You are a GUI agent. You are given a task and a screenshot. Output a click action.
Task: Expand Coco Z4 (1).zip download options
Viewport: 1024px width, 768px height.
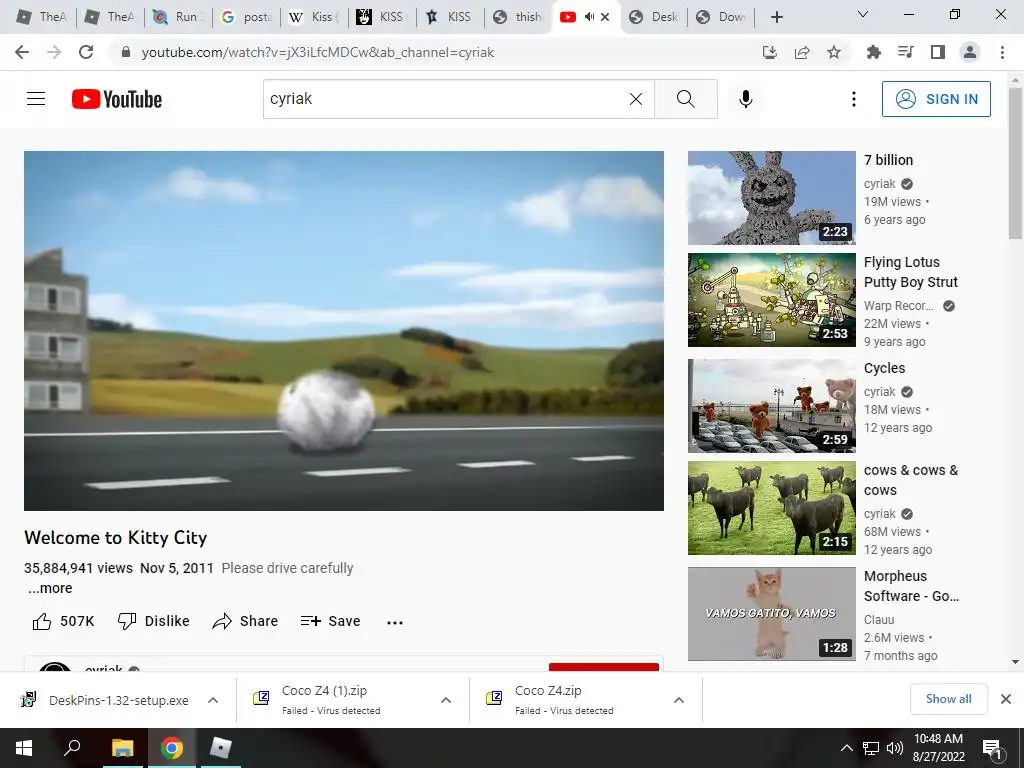coord(445,700)
